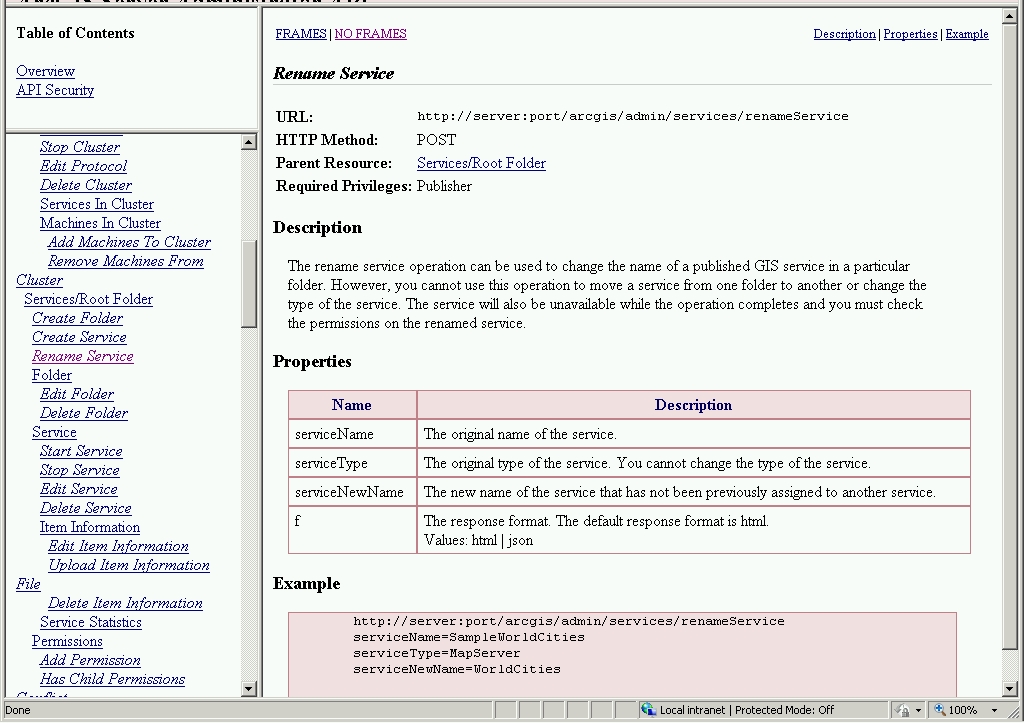Jump to the Example section link
1024x723 pixels.
tap(966, 34)
